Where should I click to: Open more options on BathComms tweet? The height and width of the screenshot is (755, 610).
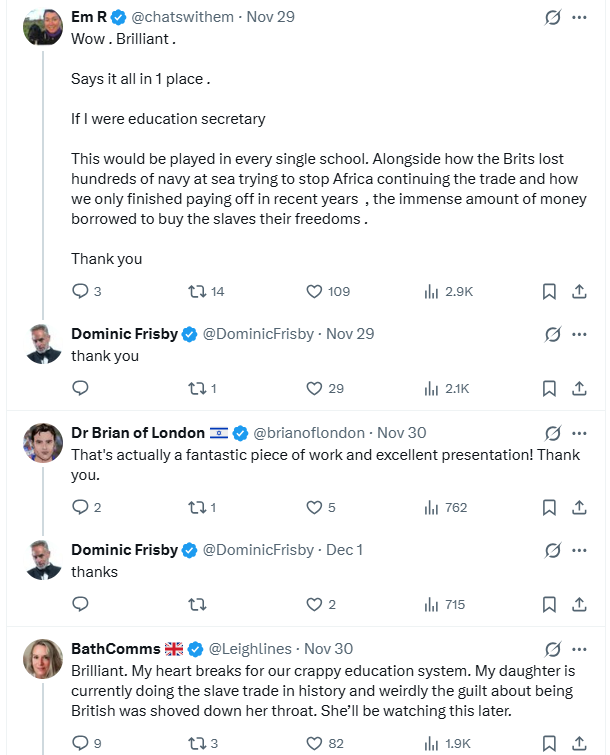pyautogui.click(x=579, y=649)
